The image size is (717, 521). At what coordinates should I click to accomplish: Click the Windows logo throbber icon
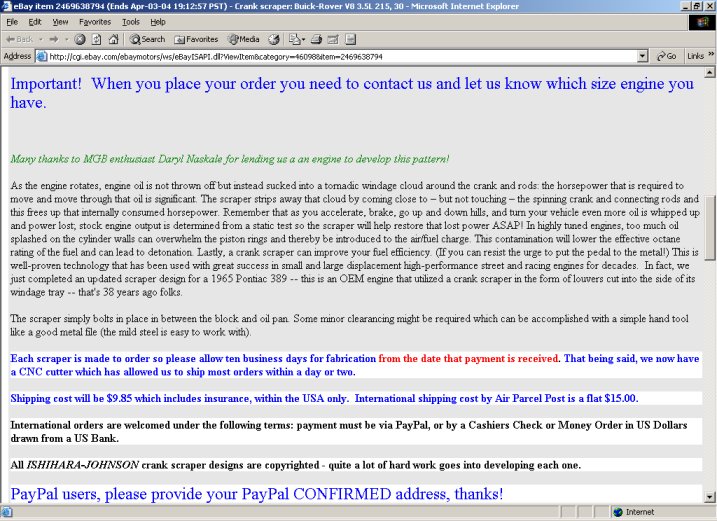[x=702, y=22]
